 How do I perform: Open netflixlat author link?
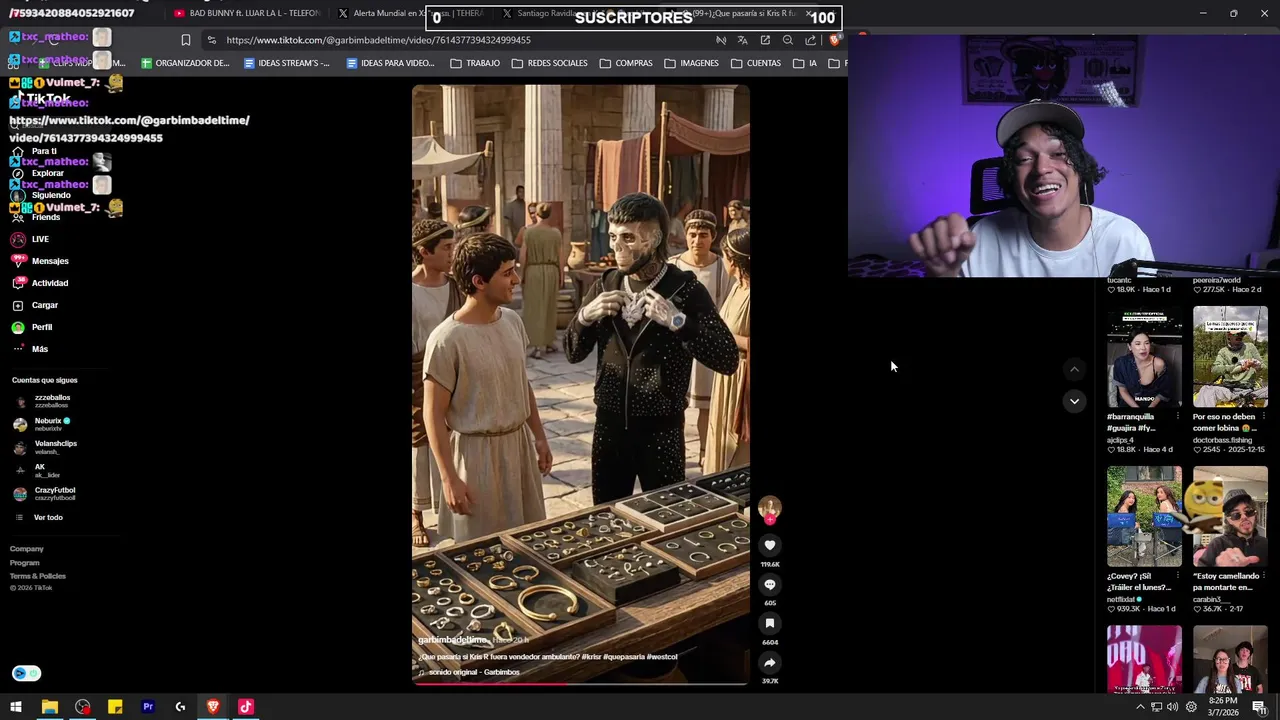pyautogui.click(x=1122, y=599)
